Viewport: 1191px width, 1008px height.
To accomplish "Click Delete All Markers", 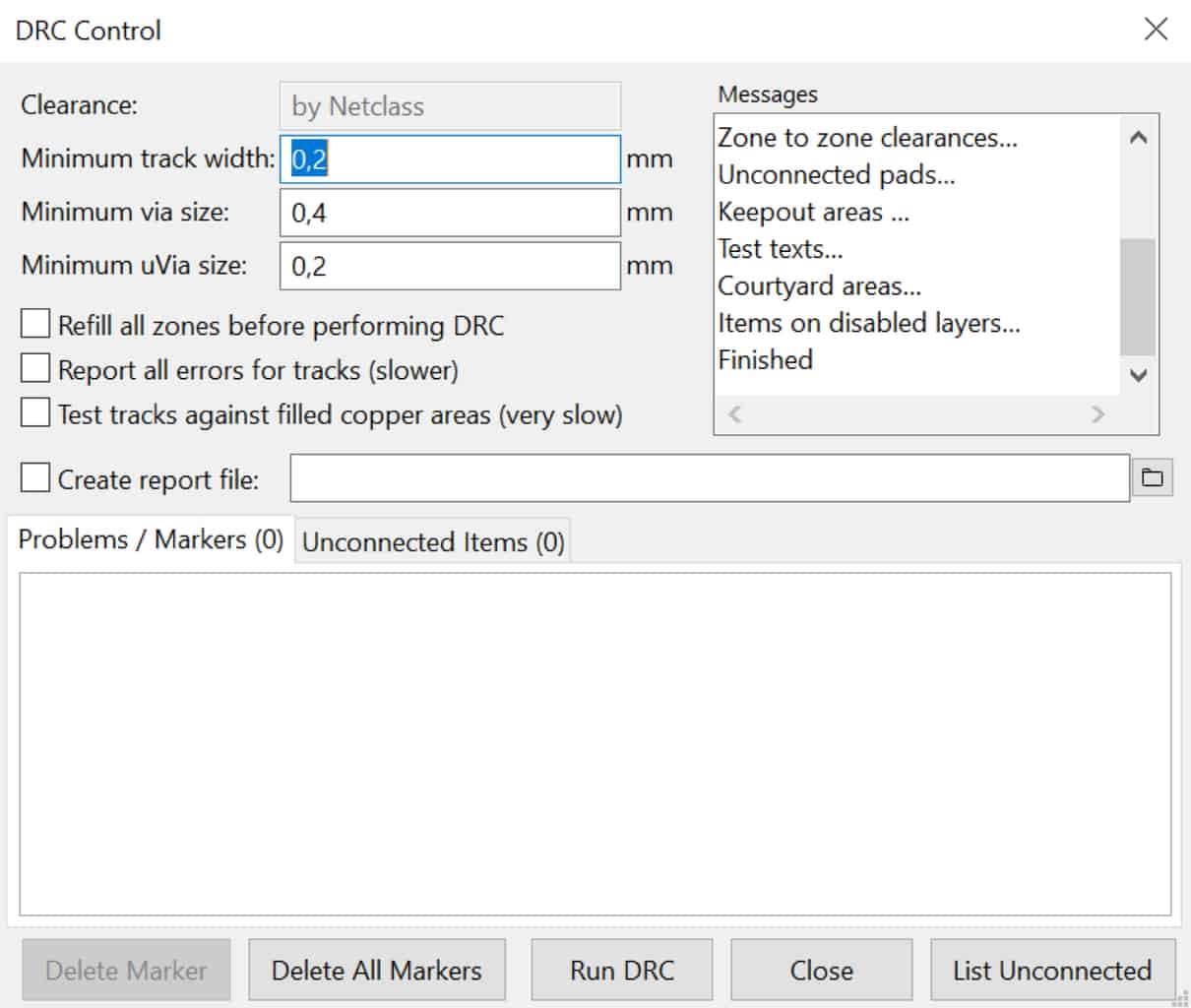I will pyautogui.click(x=377, y=970).
